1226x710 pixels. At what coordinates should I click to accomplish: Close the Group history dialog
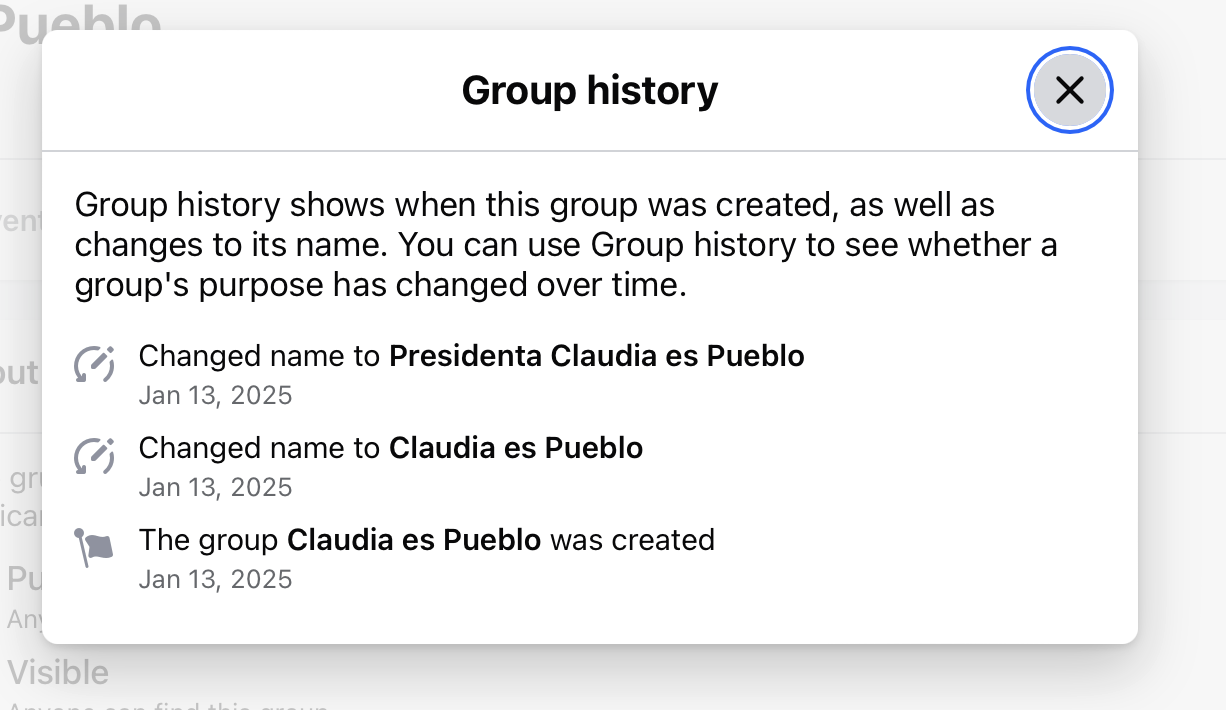click(1069, 90)
